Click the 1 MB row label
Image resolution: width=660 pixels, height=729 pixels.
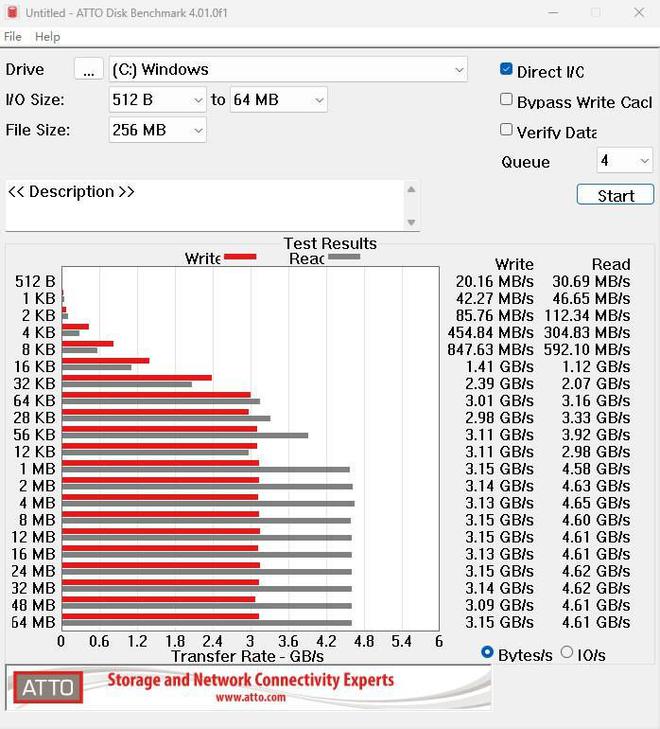(x=37, y=469)
